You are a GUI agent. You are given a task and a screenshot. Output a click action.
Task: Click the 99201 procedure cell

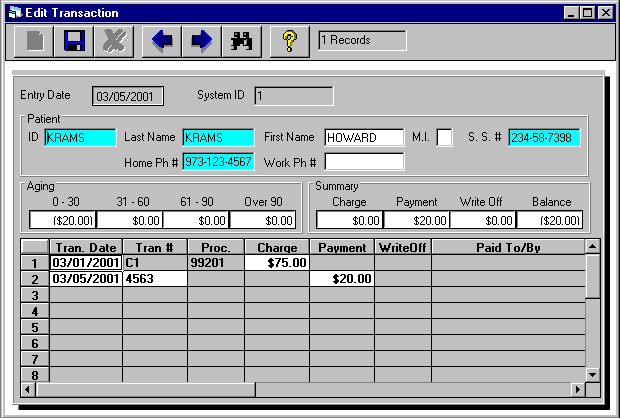click(x=216, y=263)
